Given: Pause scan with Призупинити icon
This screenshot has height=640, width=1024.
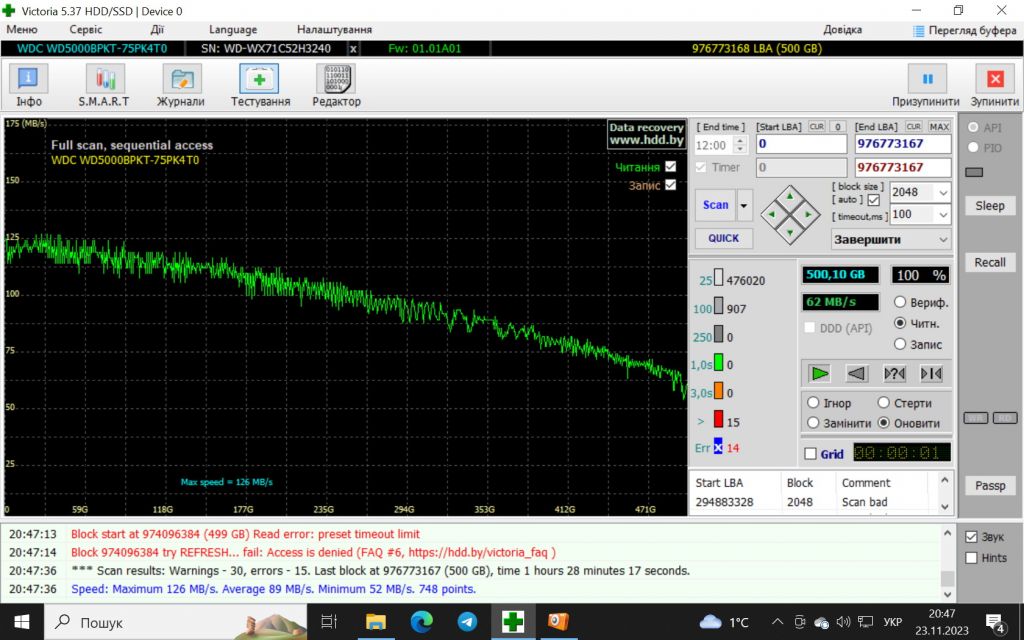Looking at the screenshot, I should pyautogui.click(x=927, y=79).
